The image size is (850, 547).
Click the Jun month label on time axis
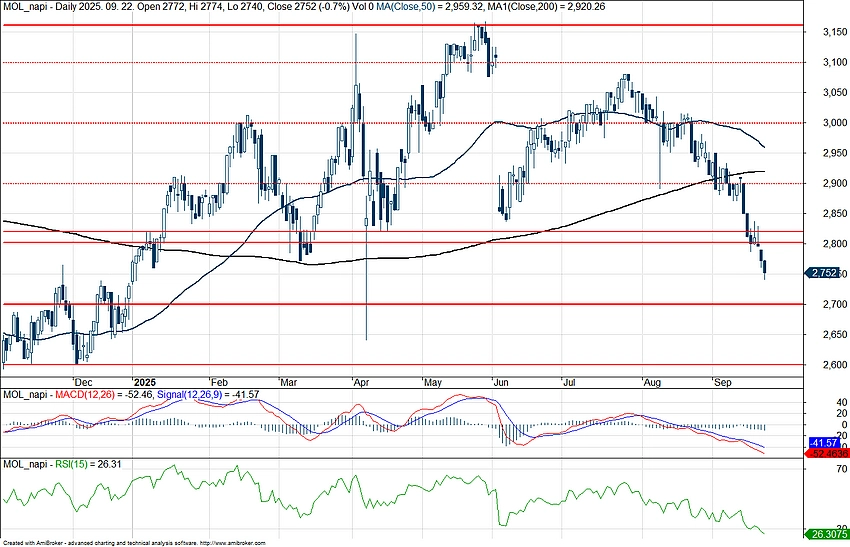(x=502, y=382)
